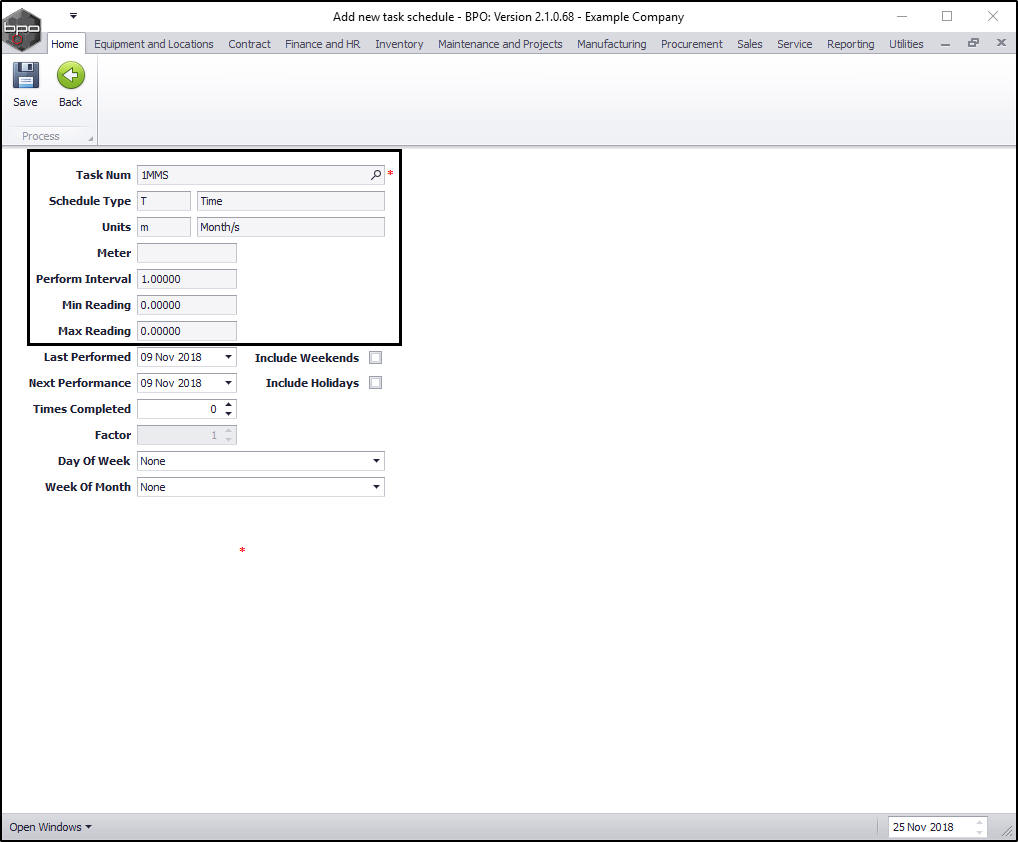The height and width of the screenshot is (842, 1018).
Task: Switch to the Inventory tab
Action: 399,43
